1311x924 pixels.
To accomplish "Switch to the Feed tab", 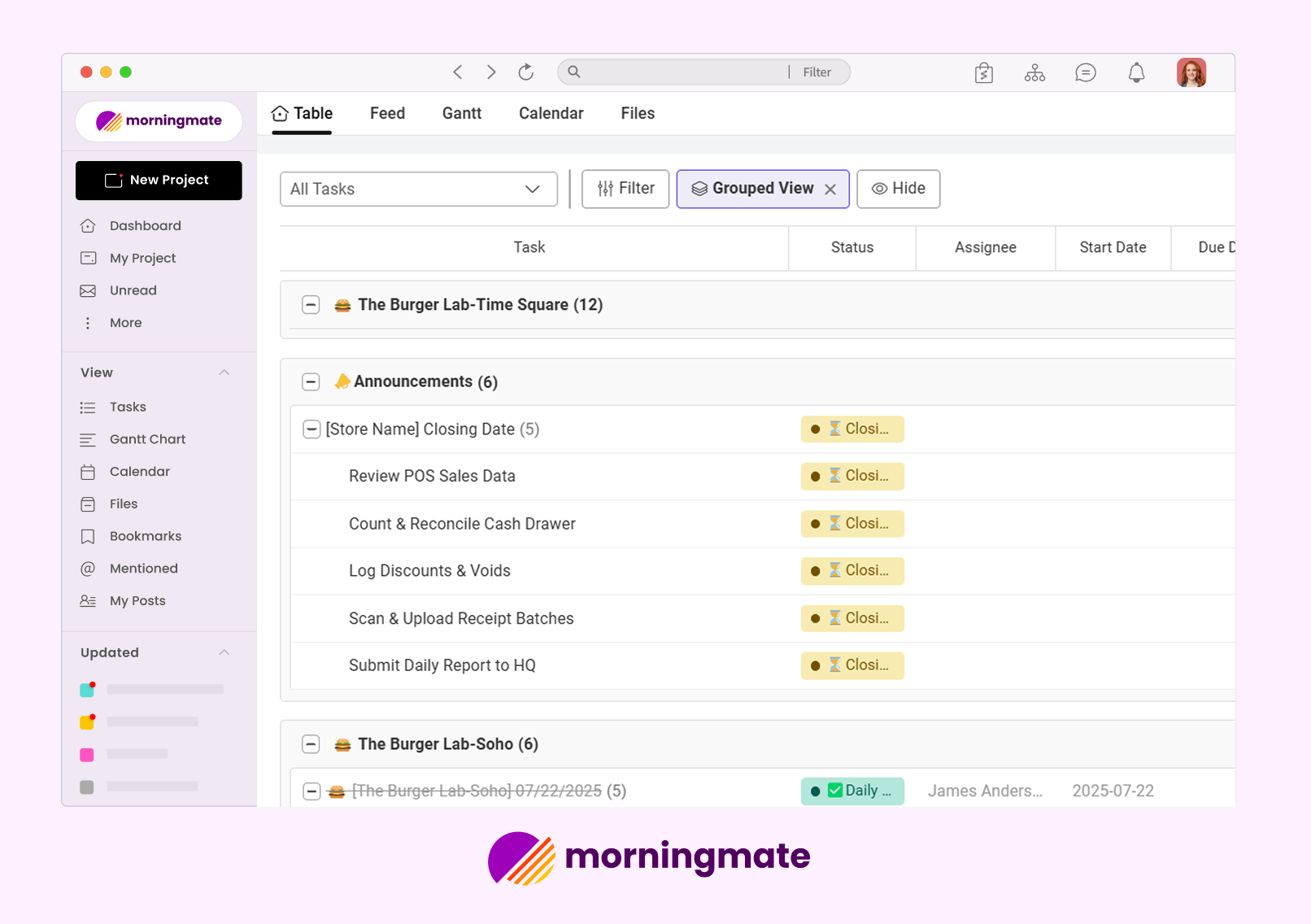I will [387, 113].
